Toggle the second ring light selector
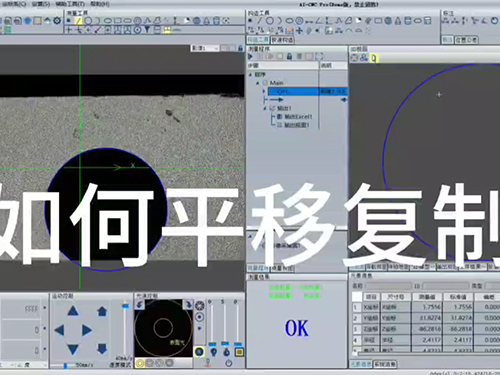Image resolution: width=500 pixels, height=375 pixels. pyautogui.click(x=150, y=363)
